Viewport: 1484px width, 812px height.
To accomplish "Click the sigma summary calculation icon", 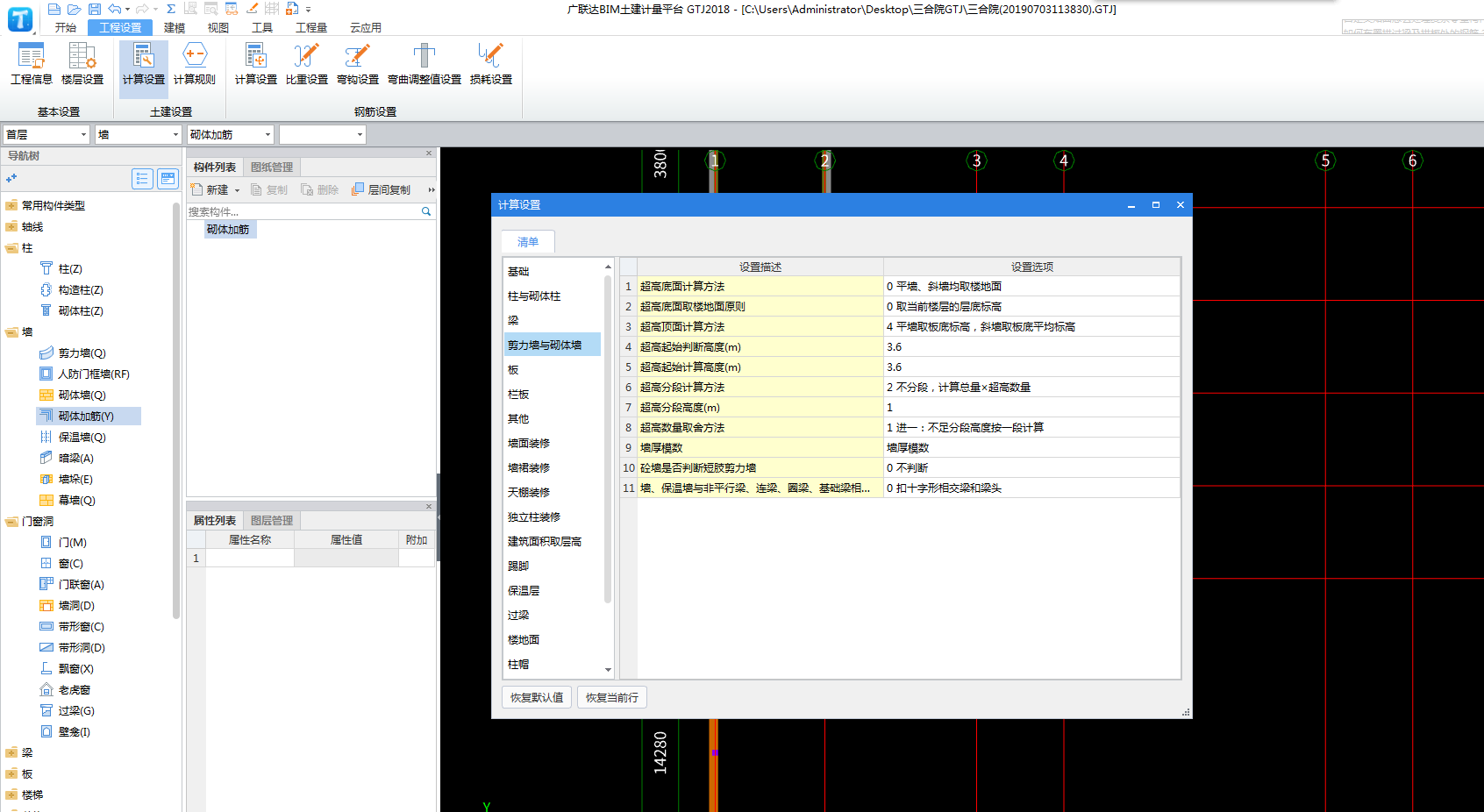I will pyautogui.click(x=171, y=9).
